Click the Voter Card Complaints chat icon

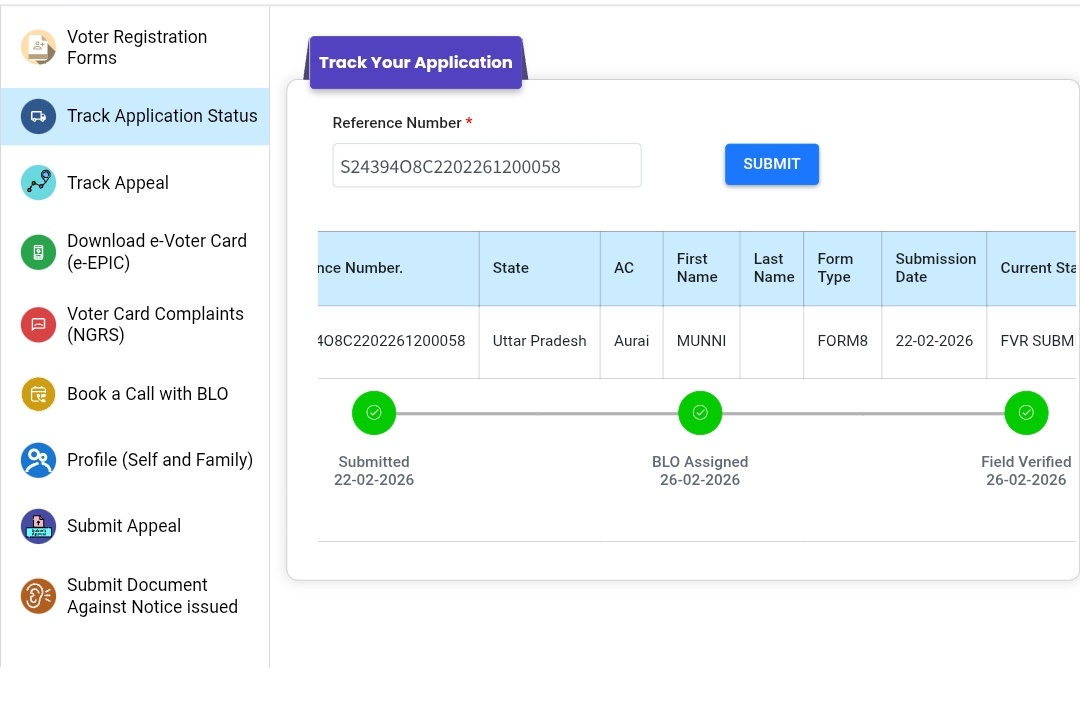pos(39,324)
